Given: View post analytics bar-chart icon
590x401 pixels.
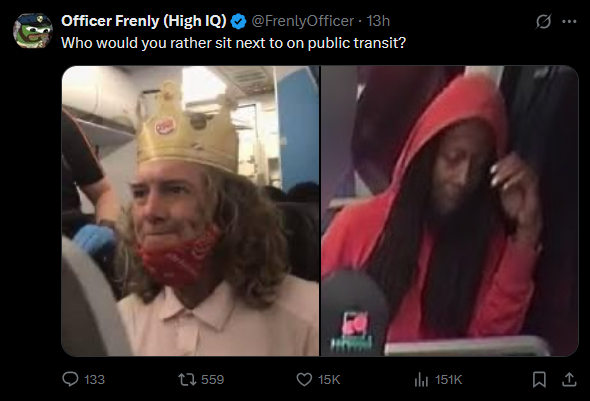Looking at the screenshot, I should point(421,379).
